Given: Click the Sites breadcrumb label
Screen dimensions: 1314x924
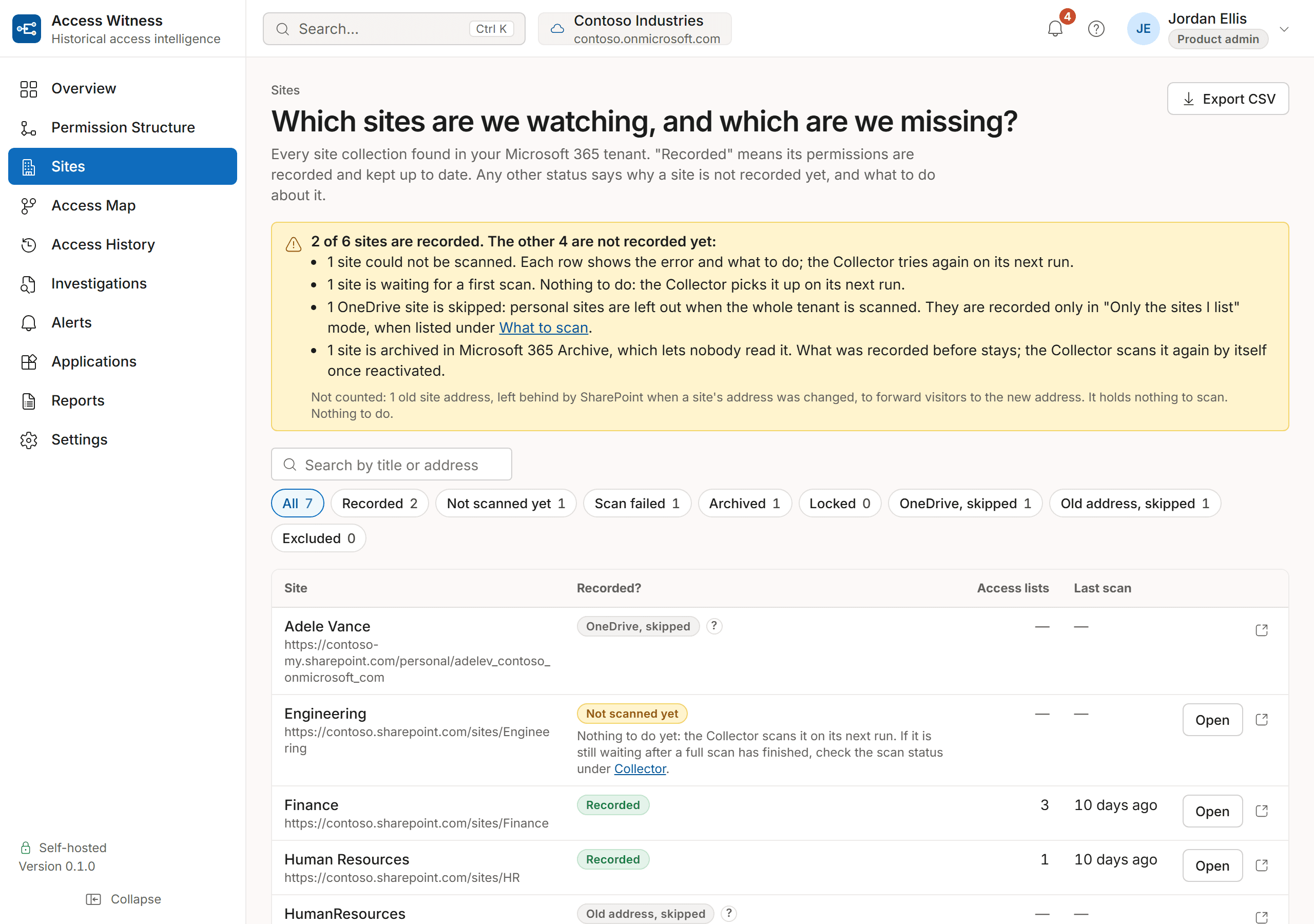Looking at the screenshot, I should click(x=285, y=90).
